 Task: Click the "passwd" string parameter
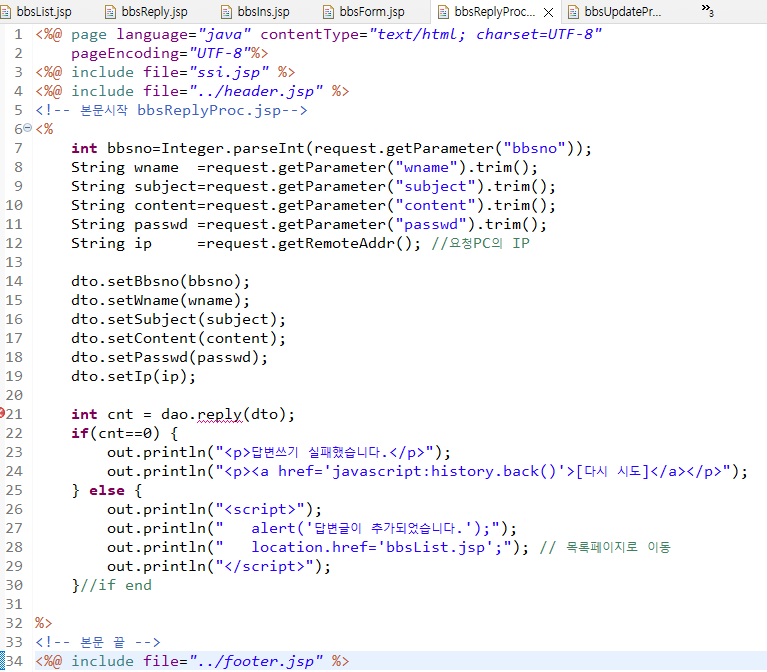pos(431,225)
